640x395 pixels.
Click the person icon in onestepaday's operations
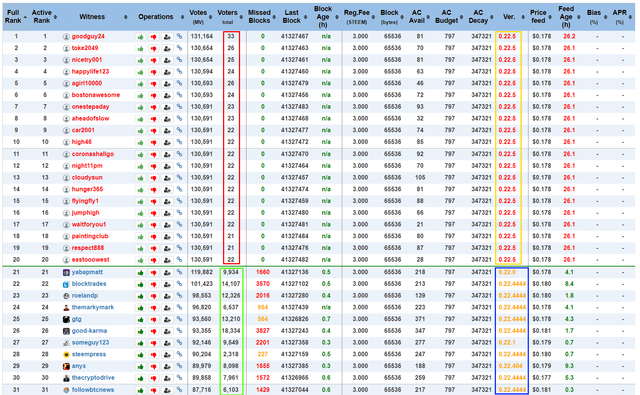click(167, 107)
